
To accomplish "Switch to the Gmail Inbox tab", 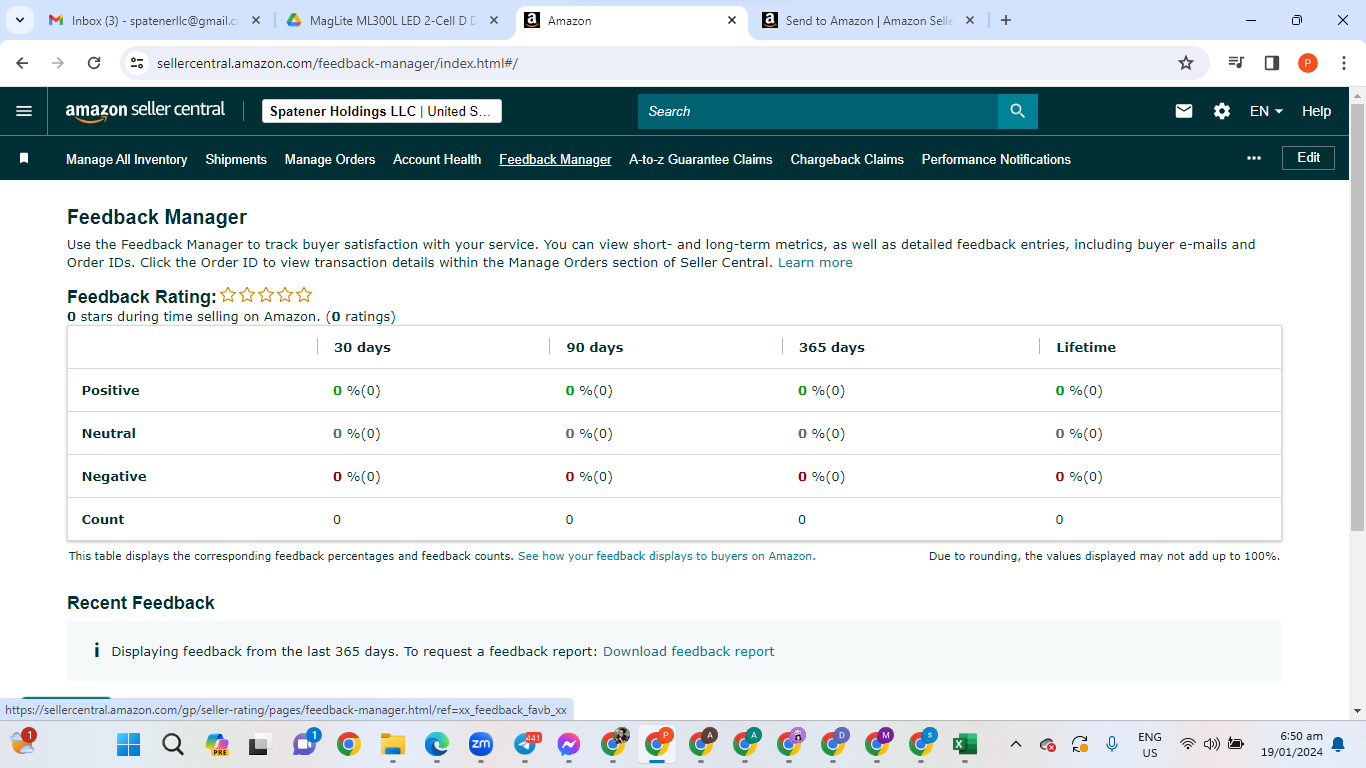I will pos(155,20).
